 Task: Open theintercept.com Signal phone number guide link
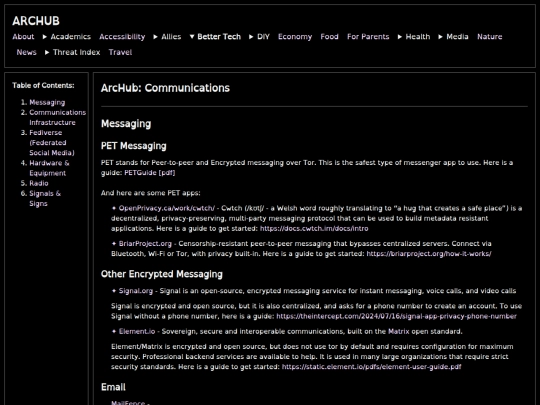396,316
